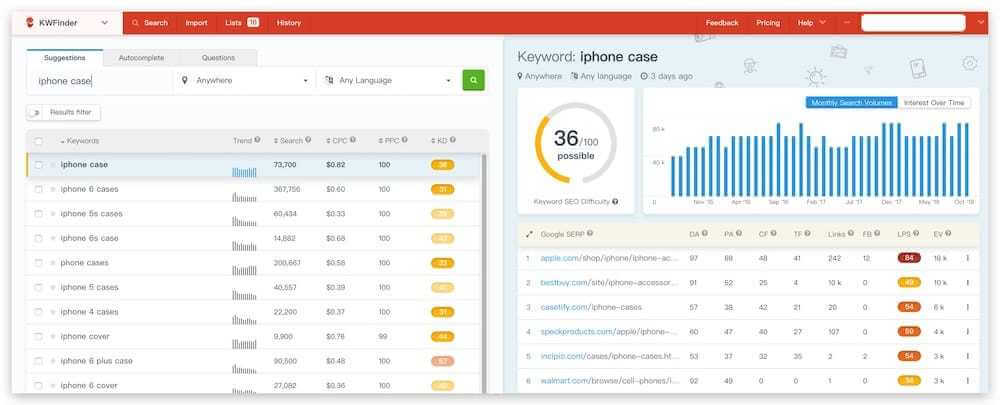Open three-dot menu for bestbuy.com result
Image resolution: width=1000 pixels, height=405 pixels.
(967, 283)
